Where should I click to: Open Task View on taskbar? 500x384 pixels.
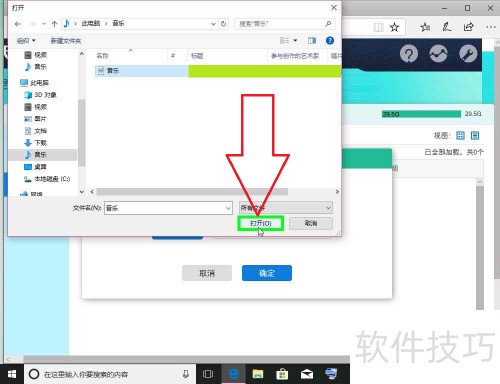pos(208,374)
